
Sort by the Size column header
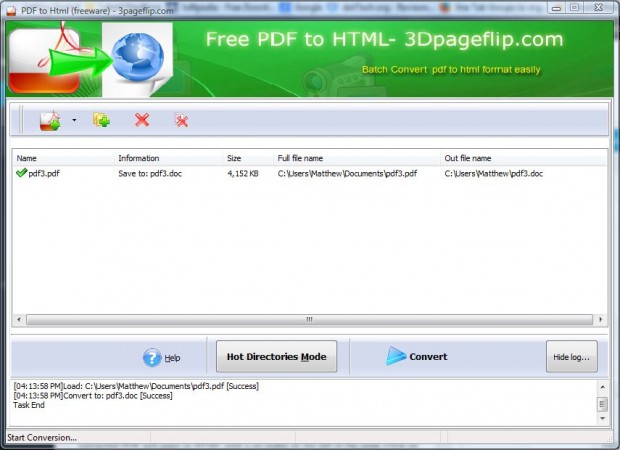coord(248,158)
